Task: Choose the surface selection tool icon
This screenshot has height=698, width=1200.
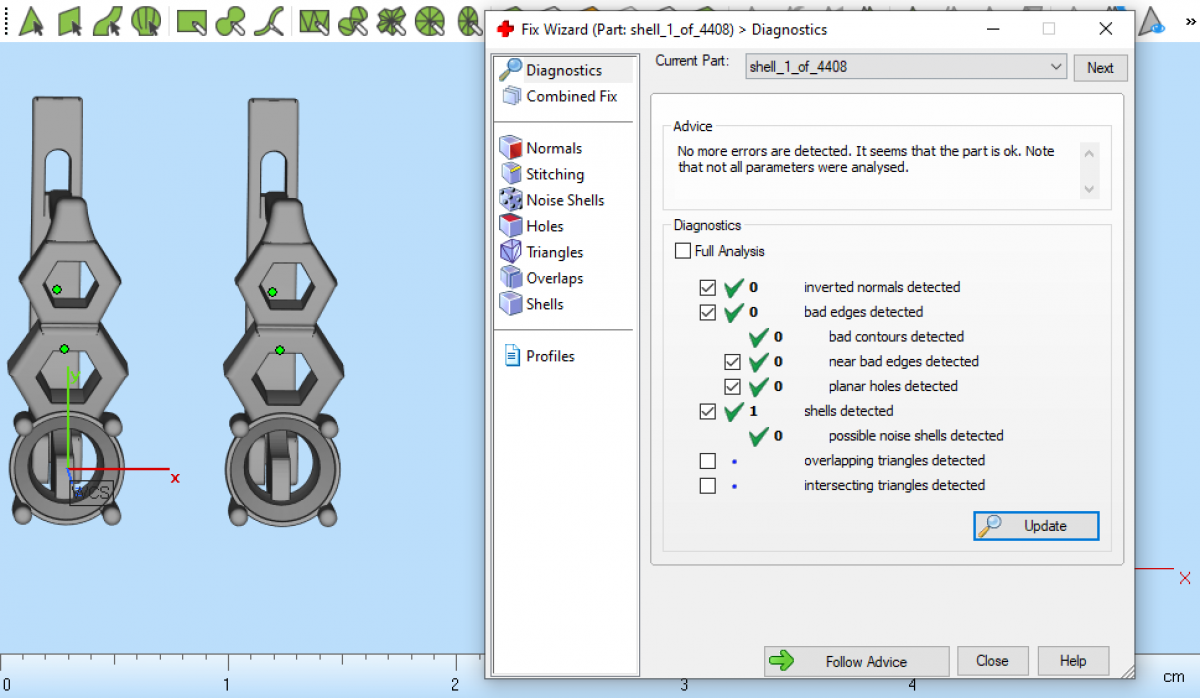Action: click(107, 20)
